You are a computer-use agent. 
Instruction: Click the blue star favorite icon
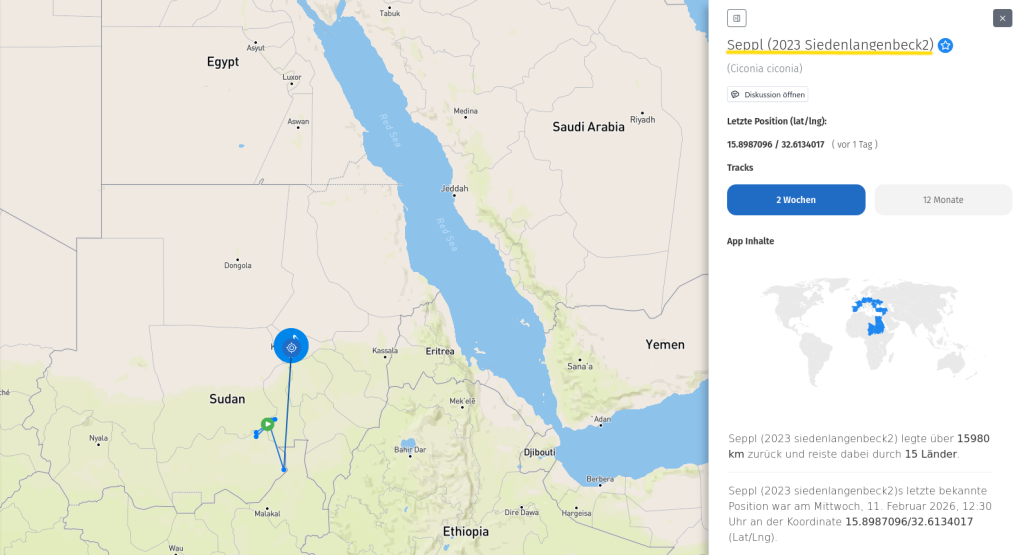click(945, 45)
